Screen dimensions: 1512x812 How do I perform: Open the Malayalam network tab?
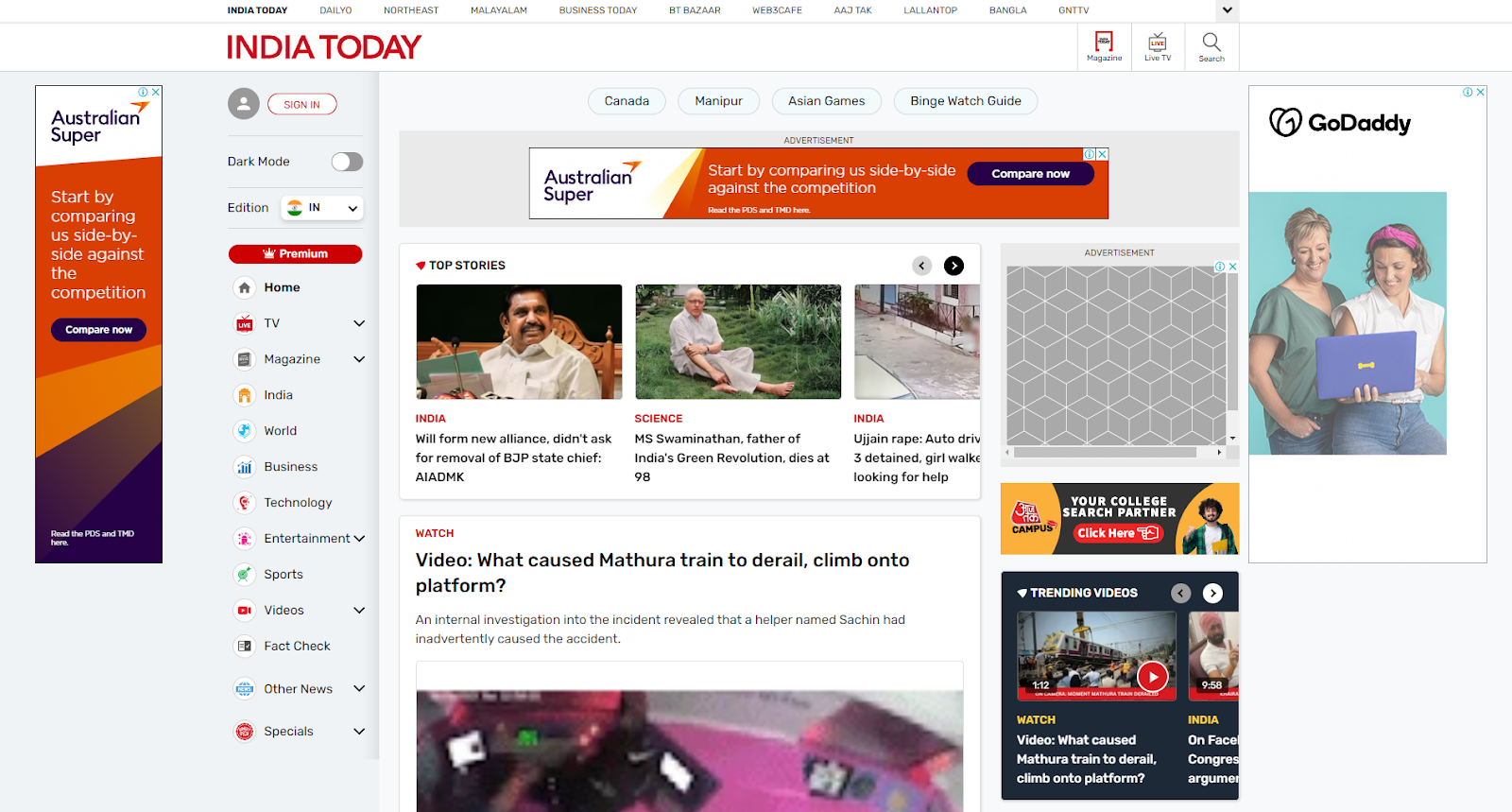pyautogui.click(x=499, y=10)
